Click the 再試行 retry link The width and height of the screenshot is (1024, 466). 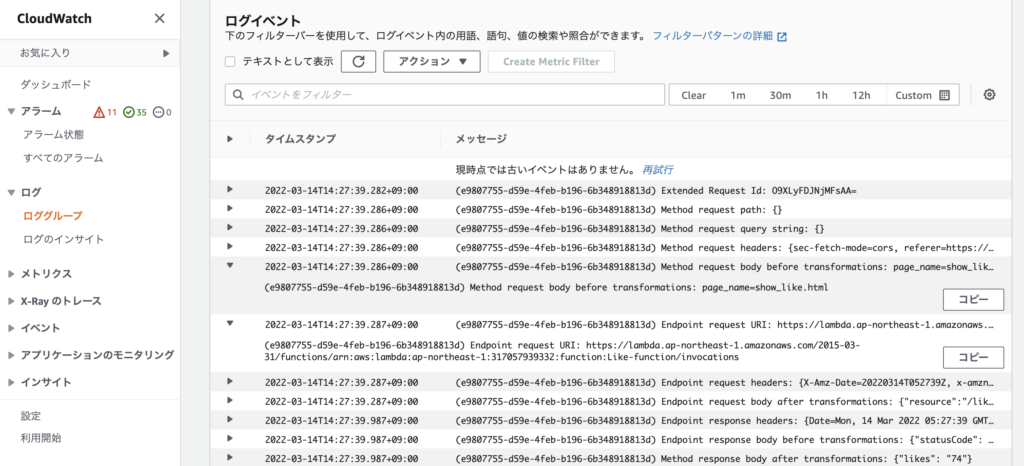pyautogui.click(x=657, y=170)
